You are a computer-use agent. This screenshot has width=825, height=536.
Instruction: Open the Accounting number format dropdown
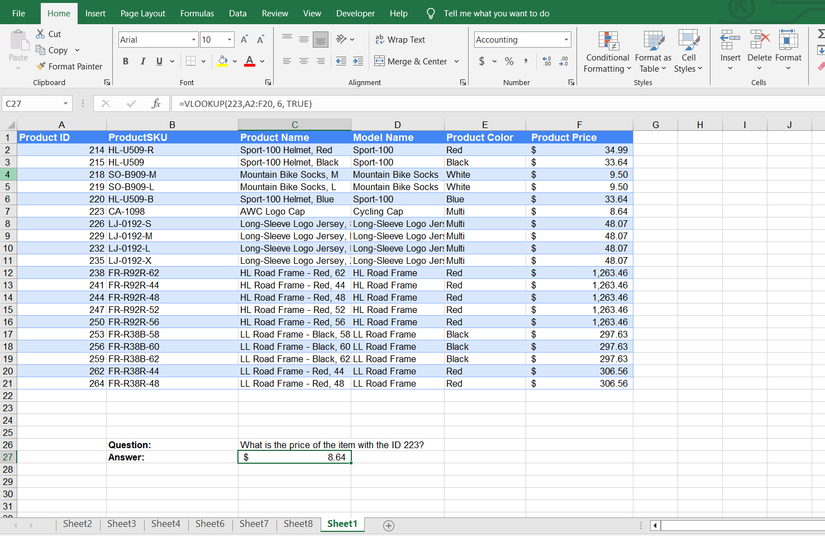pos(566,40)
